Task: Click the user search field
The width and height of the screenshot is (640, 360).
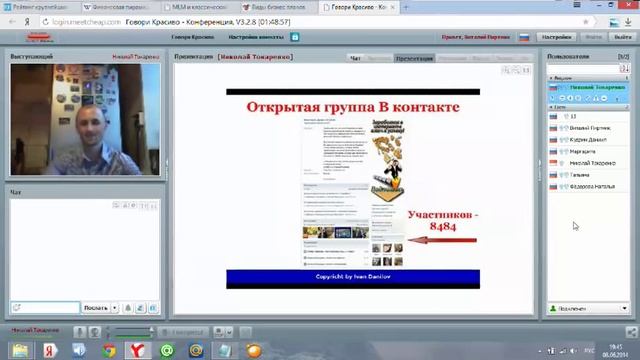Action: [583, 69]
